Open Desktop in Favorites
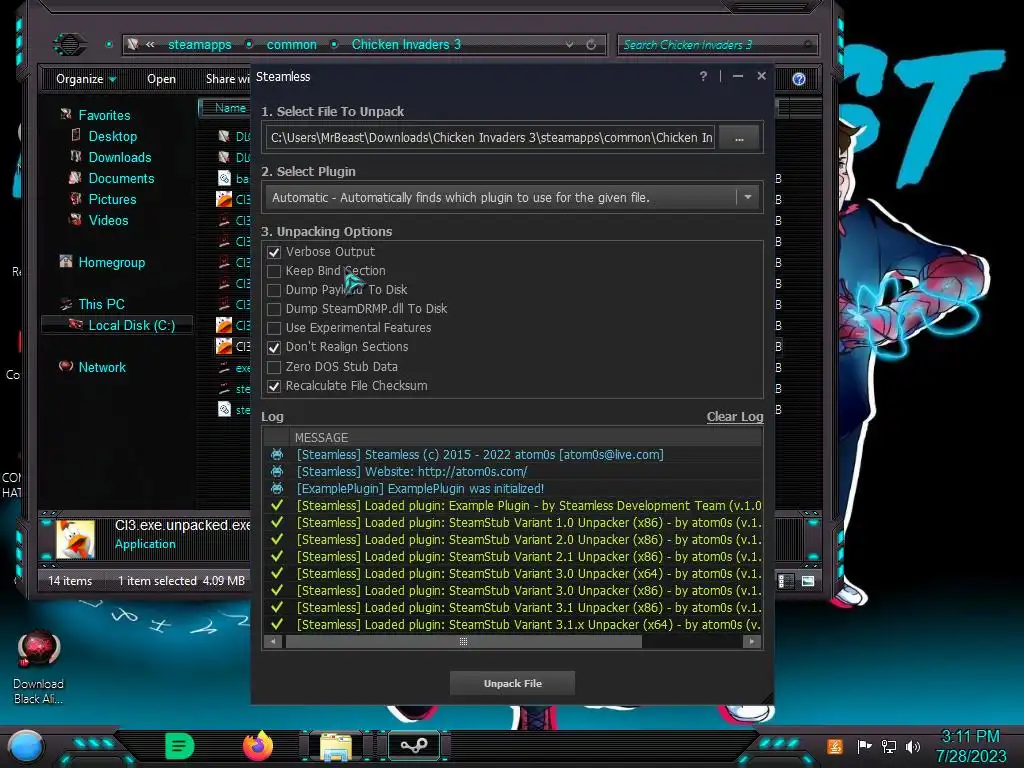 (112, 136)
